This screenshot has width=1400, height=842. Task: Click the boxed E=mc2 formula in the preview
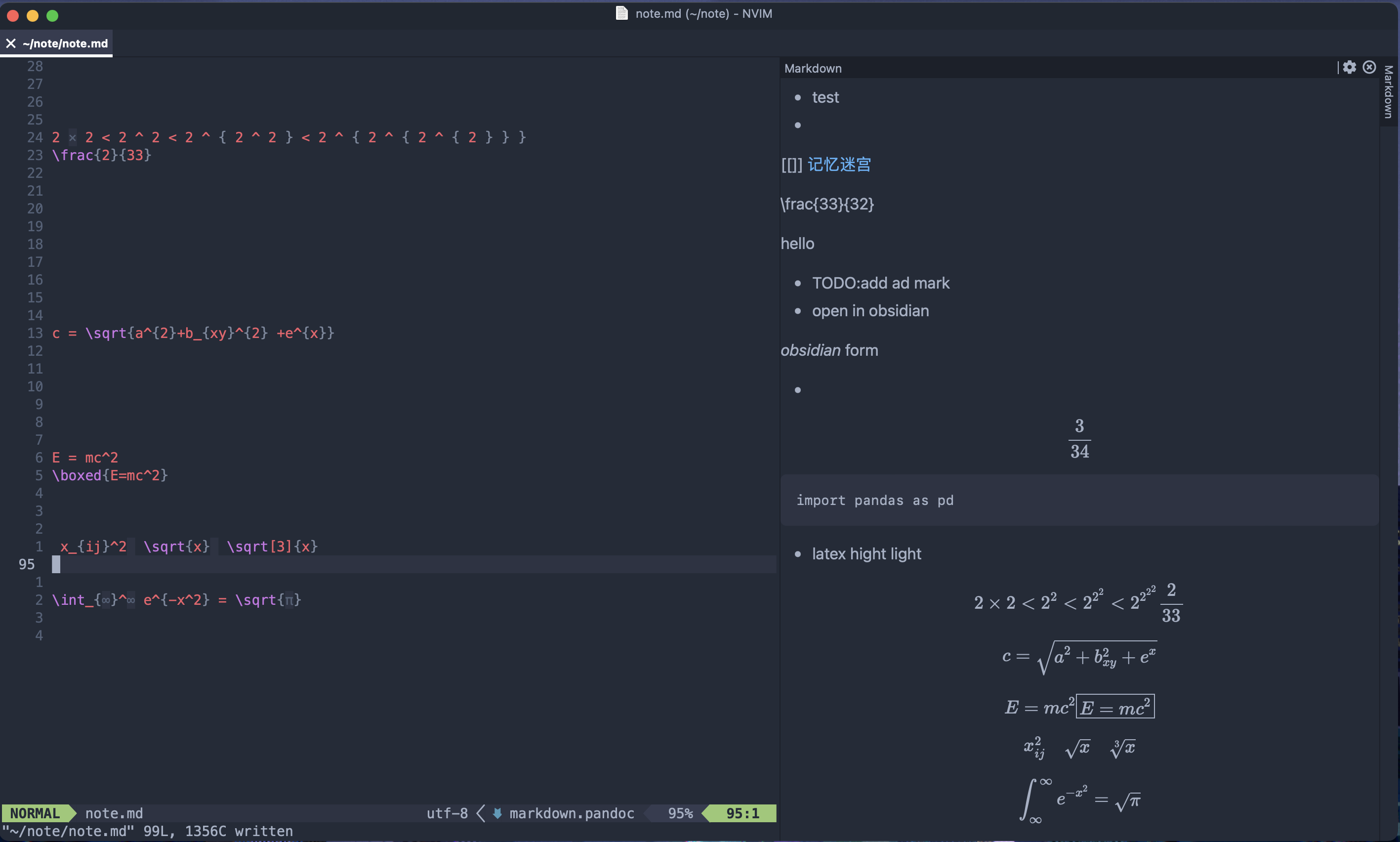coord(1115,706)
